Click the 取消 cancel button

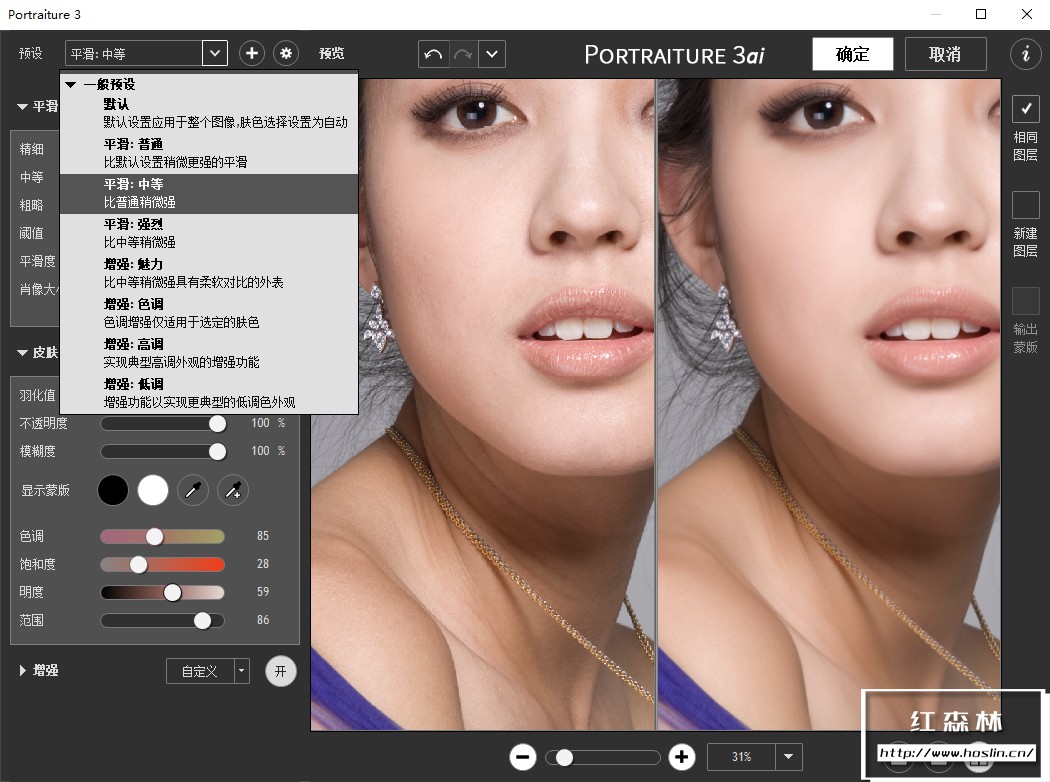pyautogui.click(x=946, y=54)
